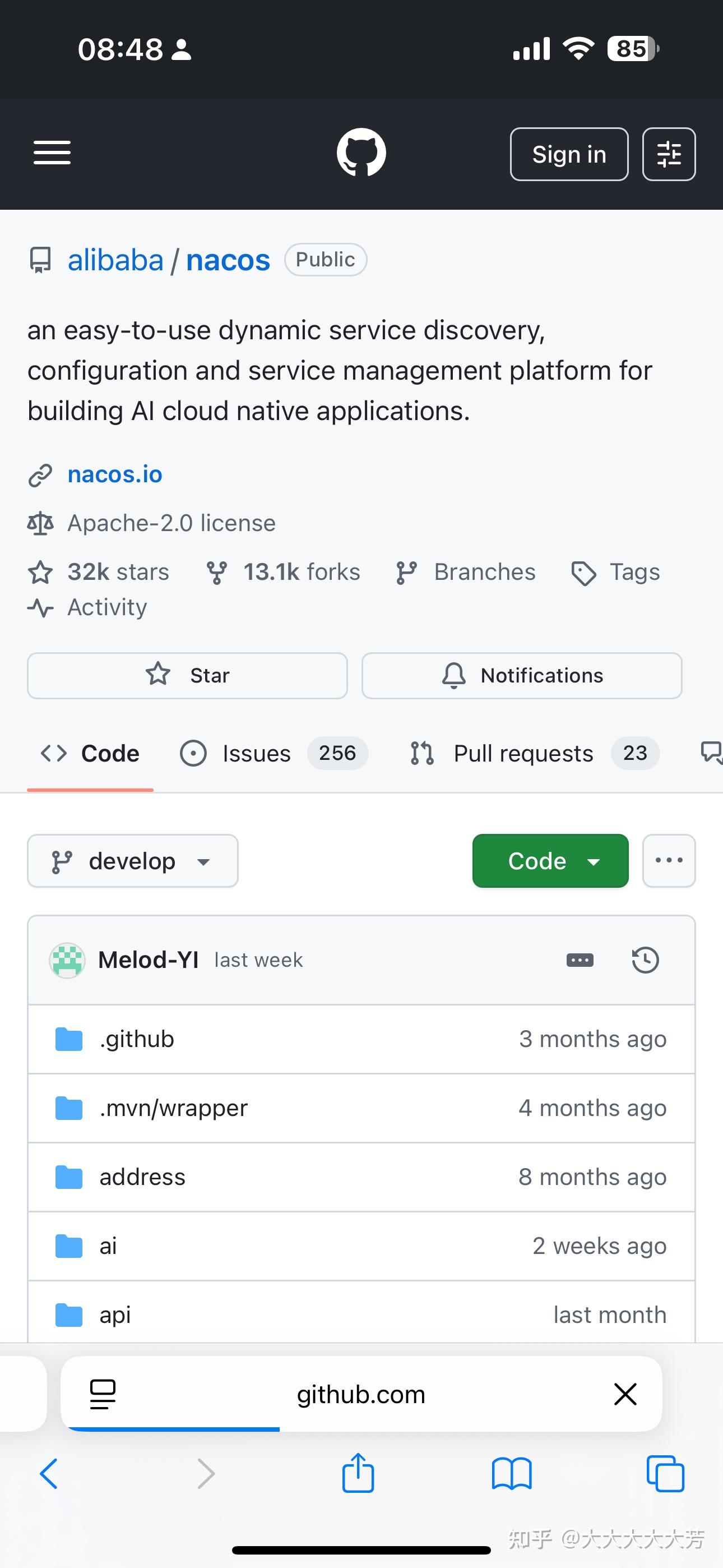Open the .mvn/wrapper folder
723x1568 pixels.
click(173, 1109)
